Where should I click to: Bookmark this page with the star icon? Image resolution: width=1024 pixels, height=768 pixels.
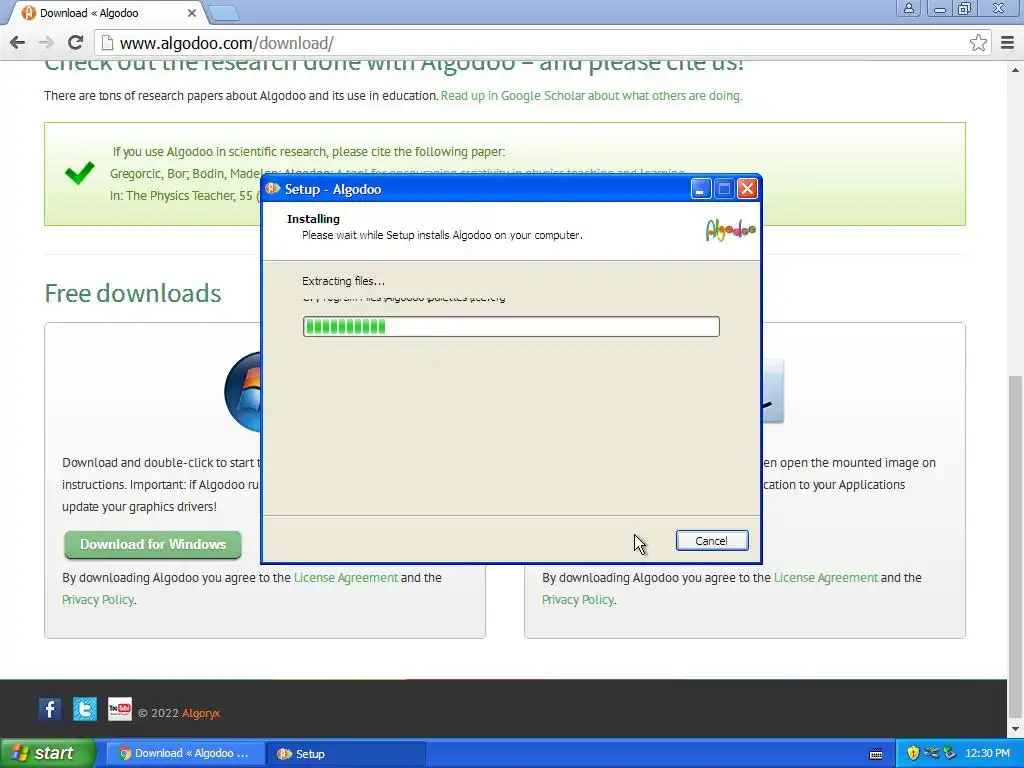pyautogui.click(x=978, y=43)
